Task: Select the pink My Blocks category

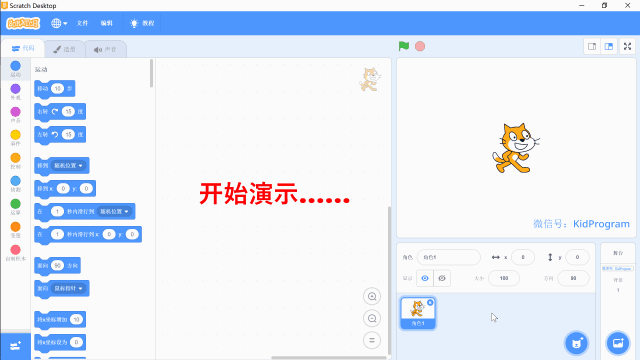Action: click(16, 249)
